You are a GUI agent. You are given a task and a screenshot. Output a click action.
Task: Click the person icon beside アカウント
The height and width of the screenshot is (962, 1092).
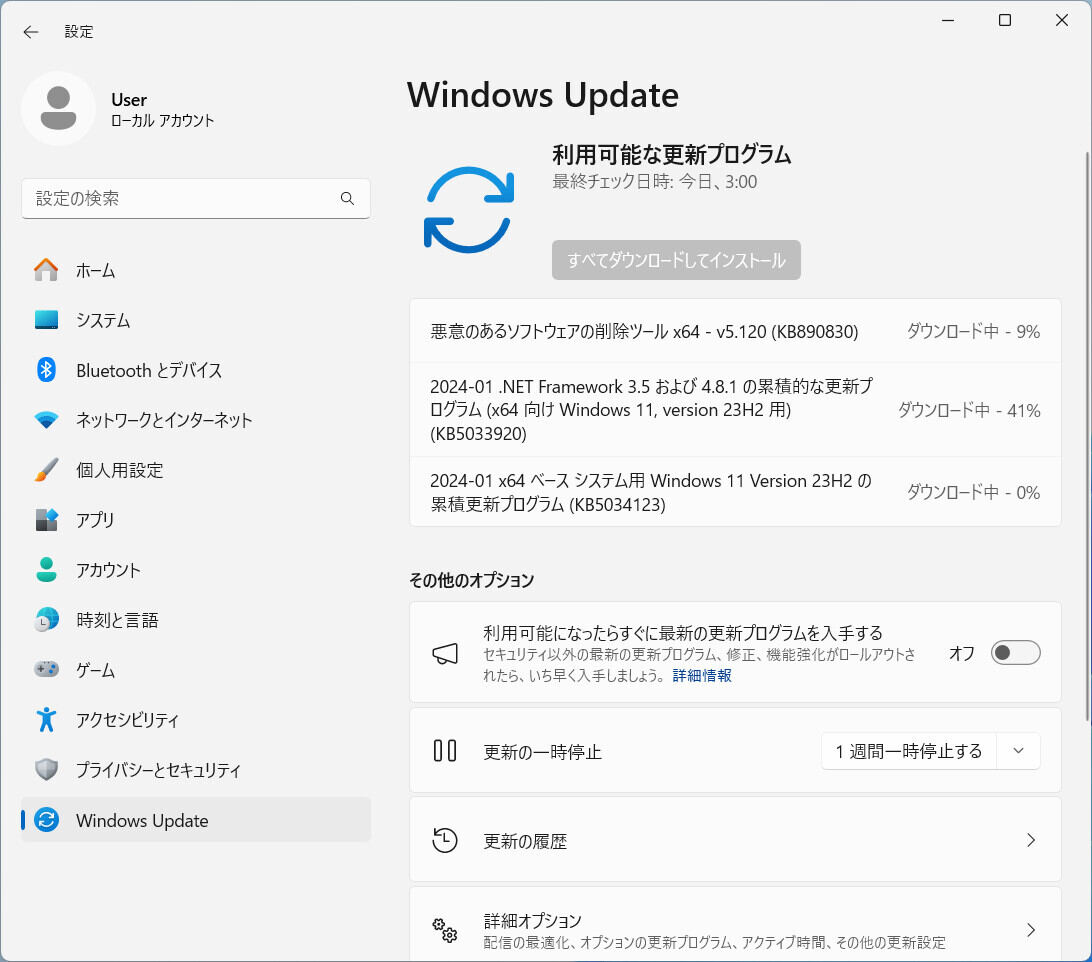tap(46, 570)
